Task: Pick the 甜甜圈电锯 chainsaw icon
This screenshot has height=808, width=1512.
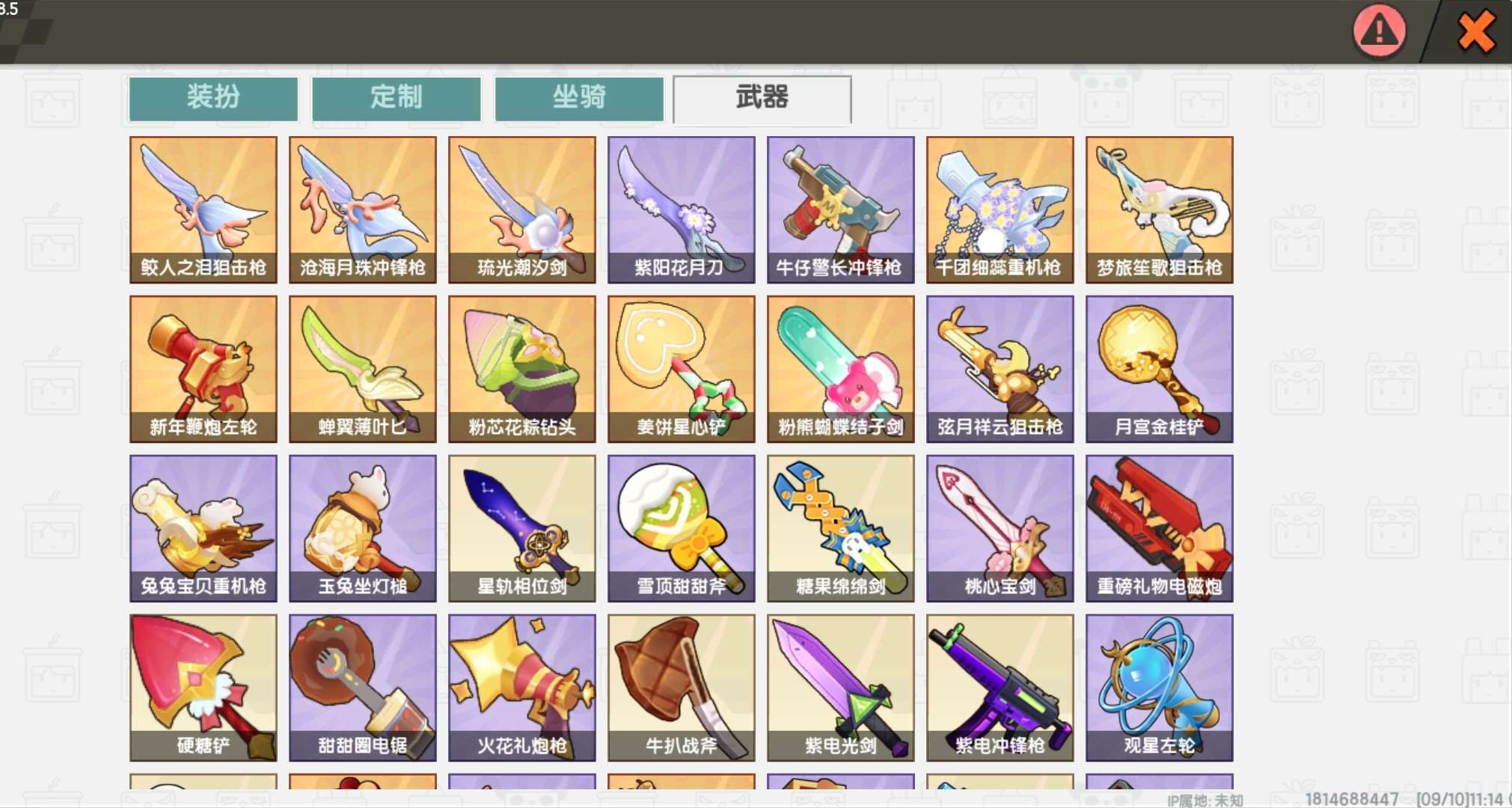Action: [363, 688]
